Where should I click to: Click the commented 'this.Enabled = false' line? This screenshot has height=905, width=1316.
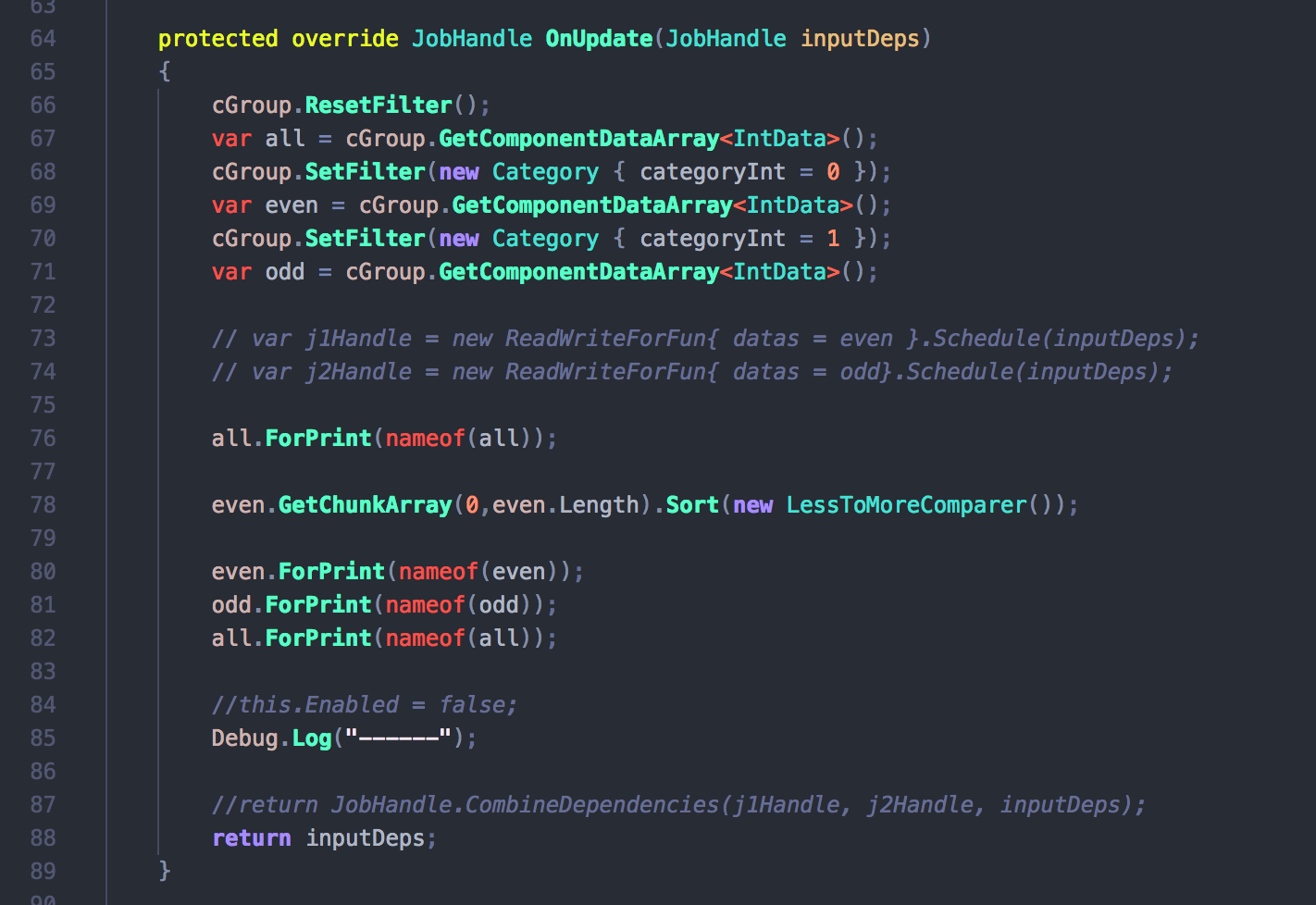(364, 705)
